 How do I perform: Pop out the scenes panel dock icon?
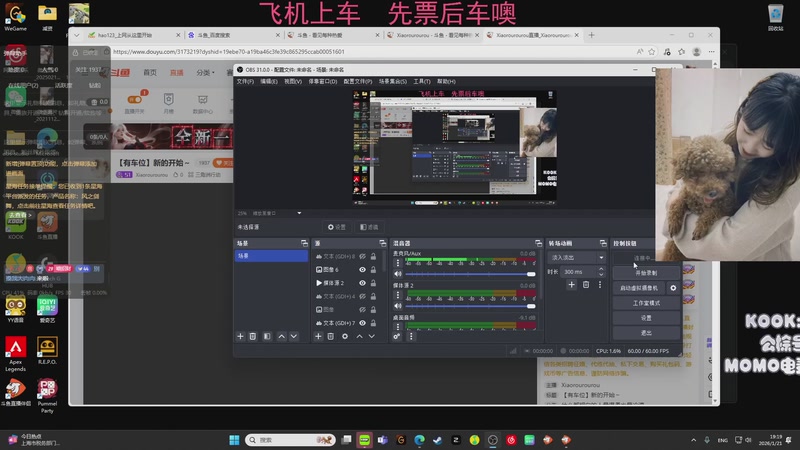(304, 243)
